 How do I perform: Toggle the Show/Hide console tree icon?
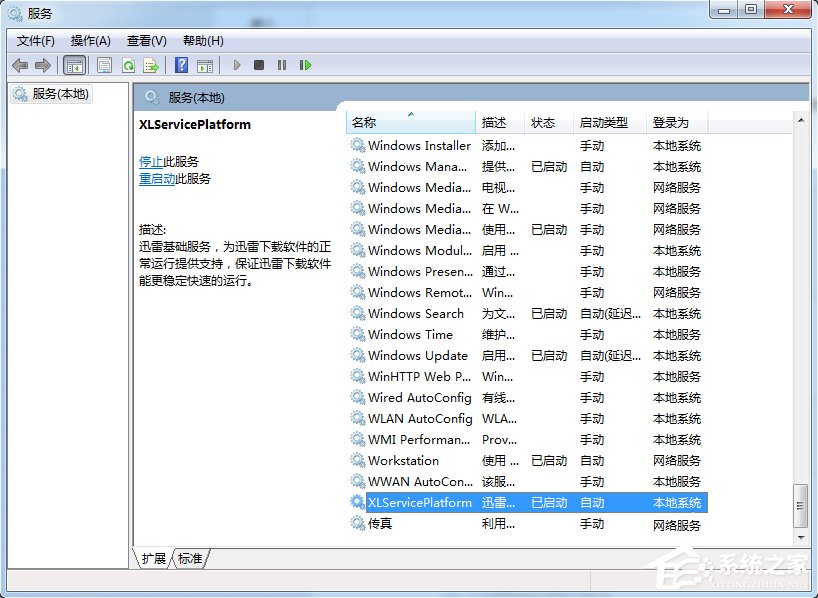pos(74,65)
